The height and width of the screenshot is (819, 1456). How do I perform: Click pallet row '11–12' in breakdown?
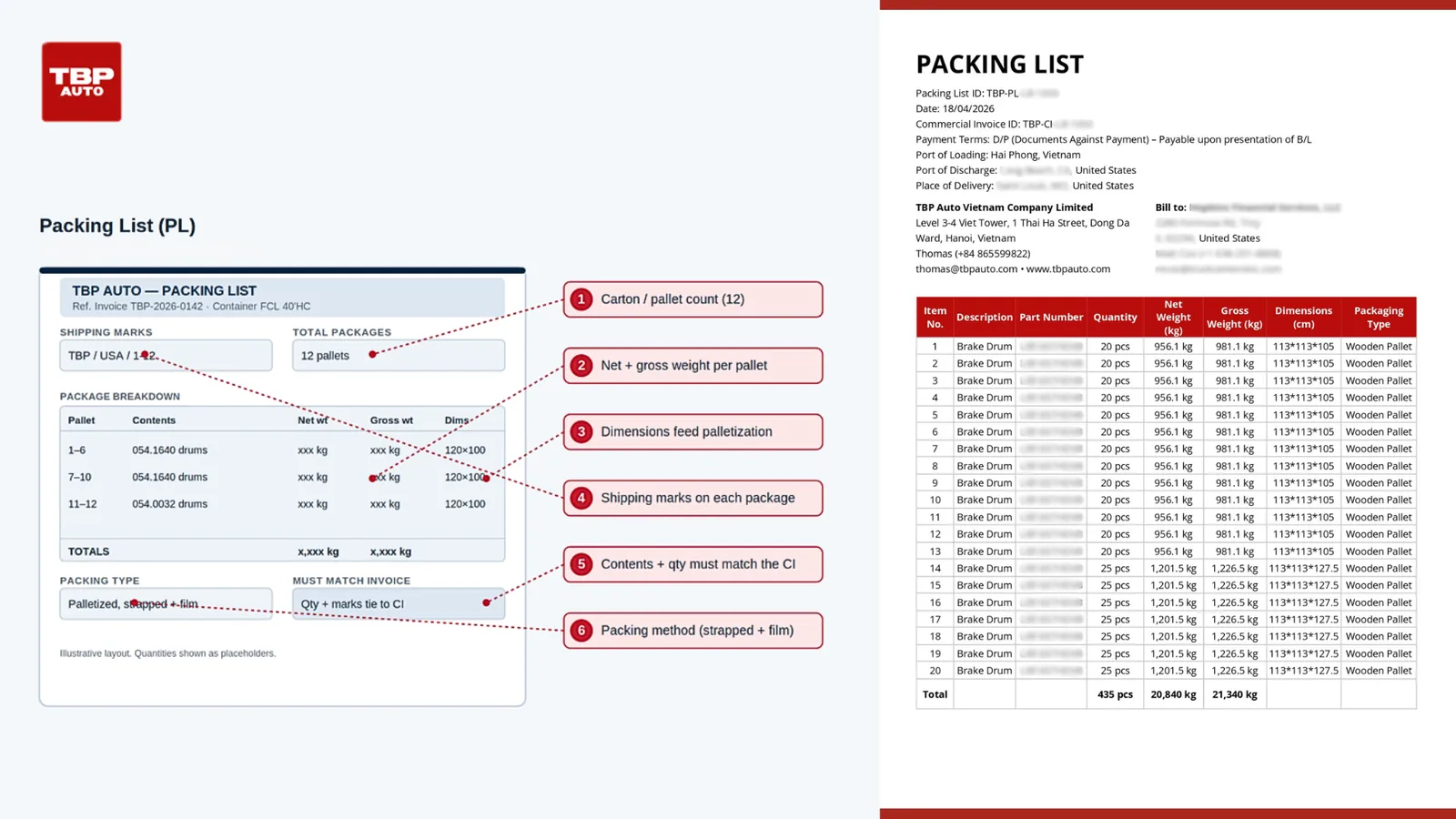[282, 504]
